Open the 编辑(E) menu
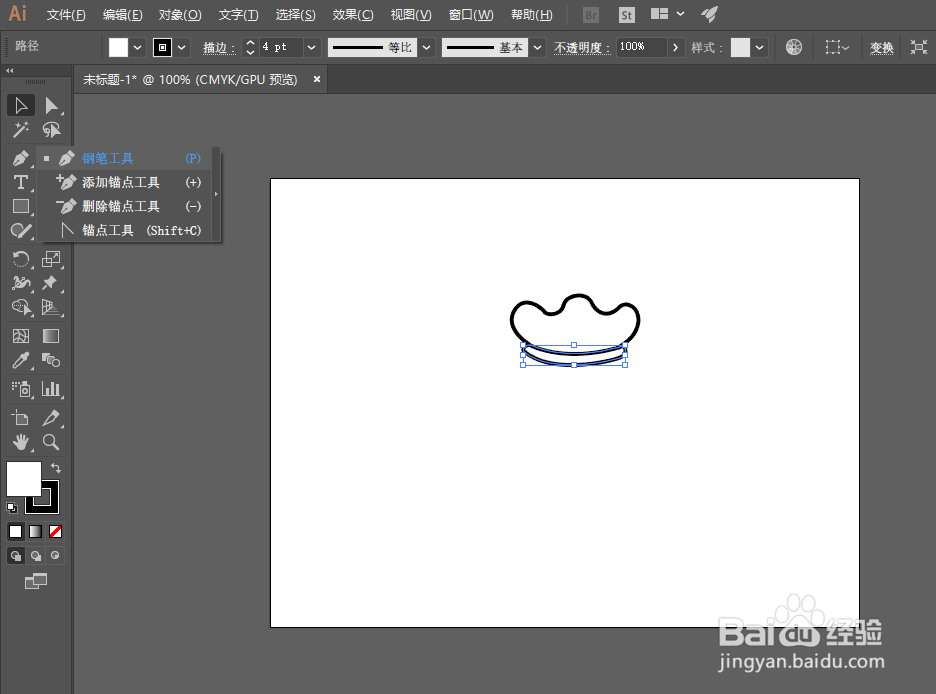The image size is (936, 694). coord(122,14)
